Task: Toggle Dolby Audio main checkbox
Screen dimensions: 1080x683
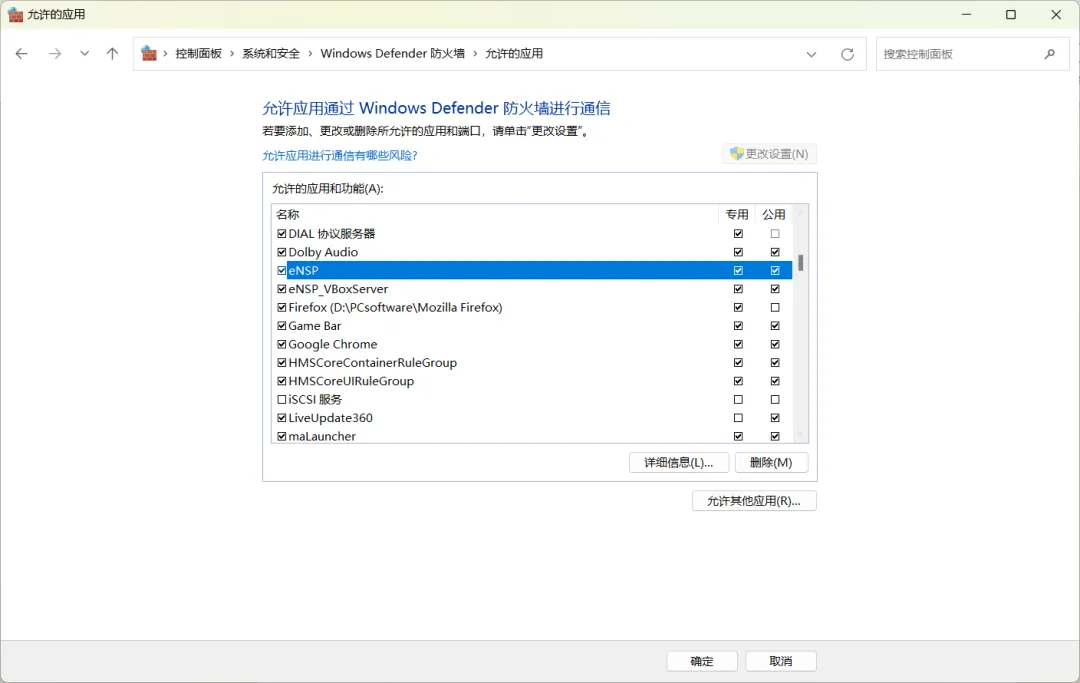Action: tap(282, 252)
